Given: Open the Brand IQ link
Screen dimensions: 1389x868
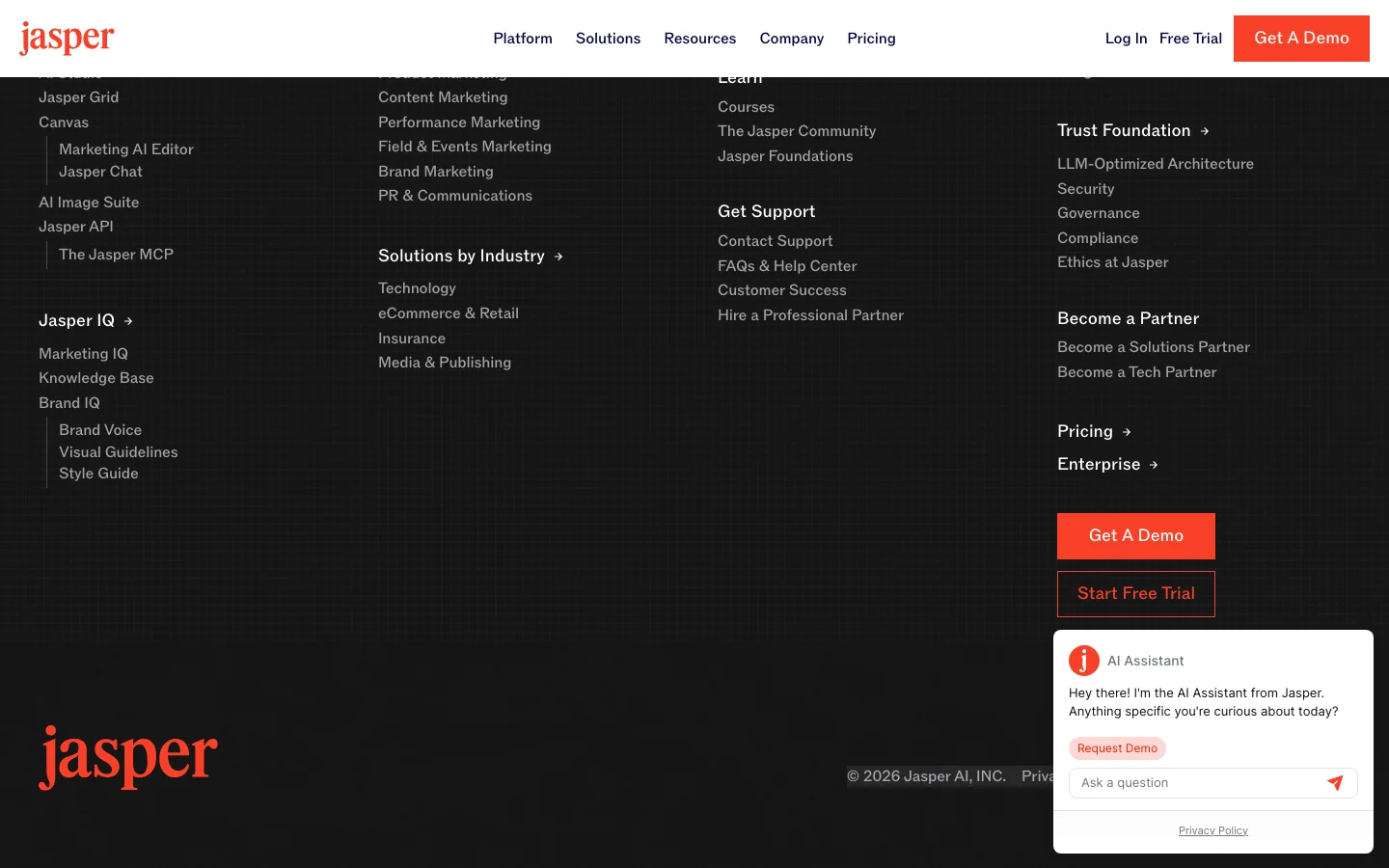Looking at the screenshot, I should tap(69, 403).
